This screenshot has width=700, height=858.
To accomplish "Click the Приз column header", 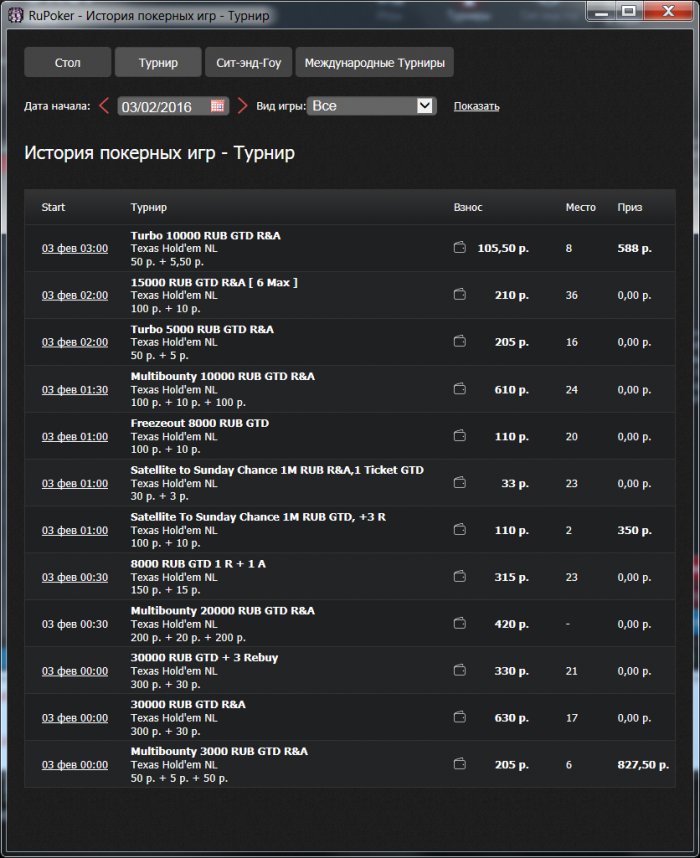I will click(630, 208).
